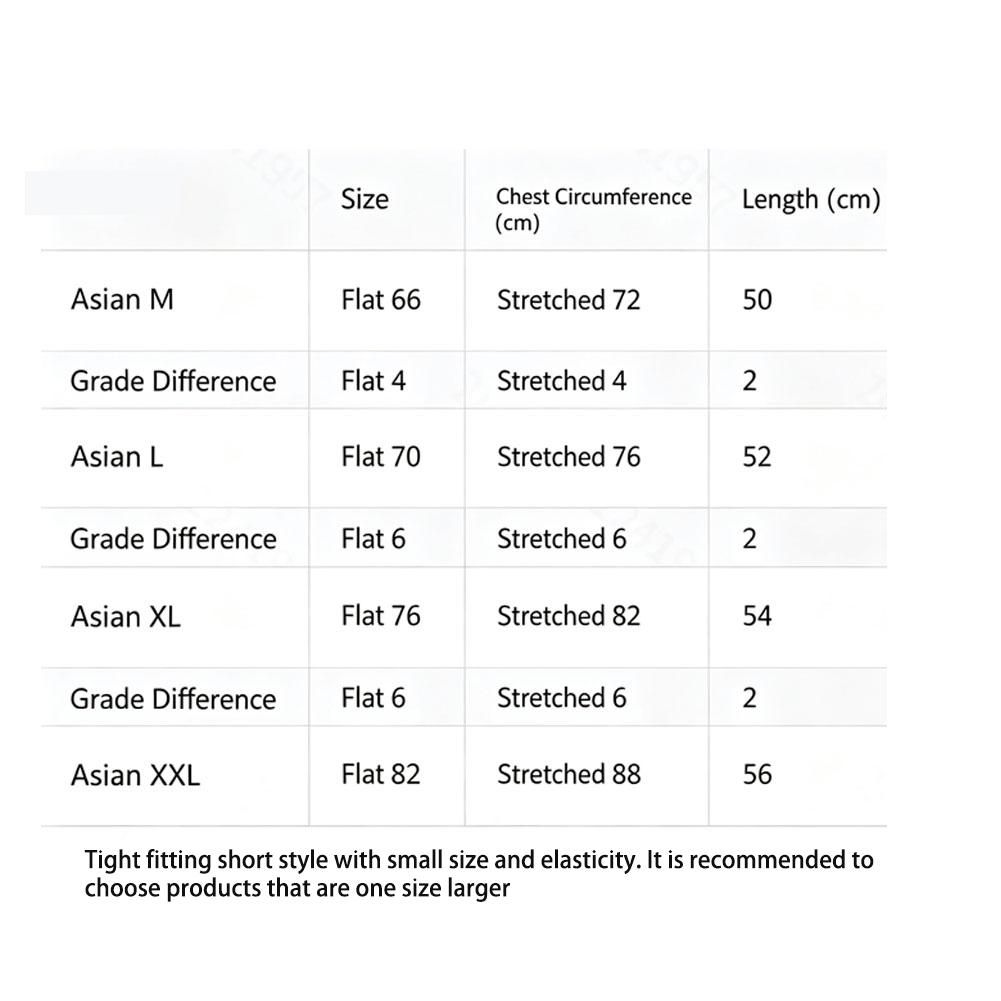This screenshot has height=1001, width=1001.
Task: Click the Stretched 72 cell
Action: click(569, 300)
